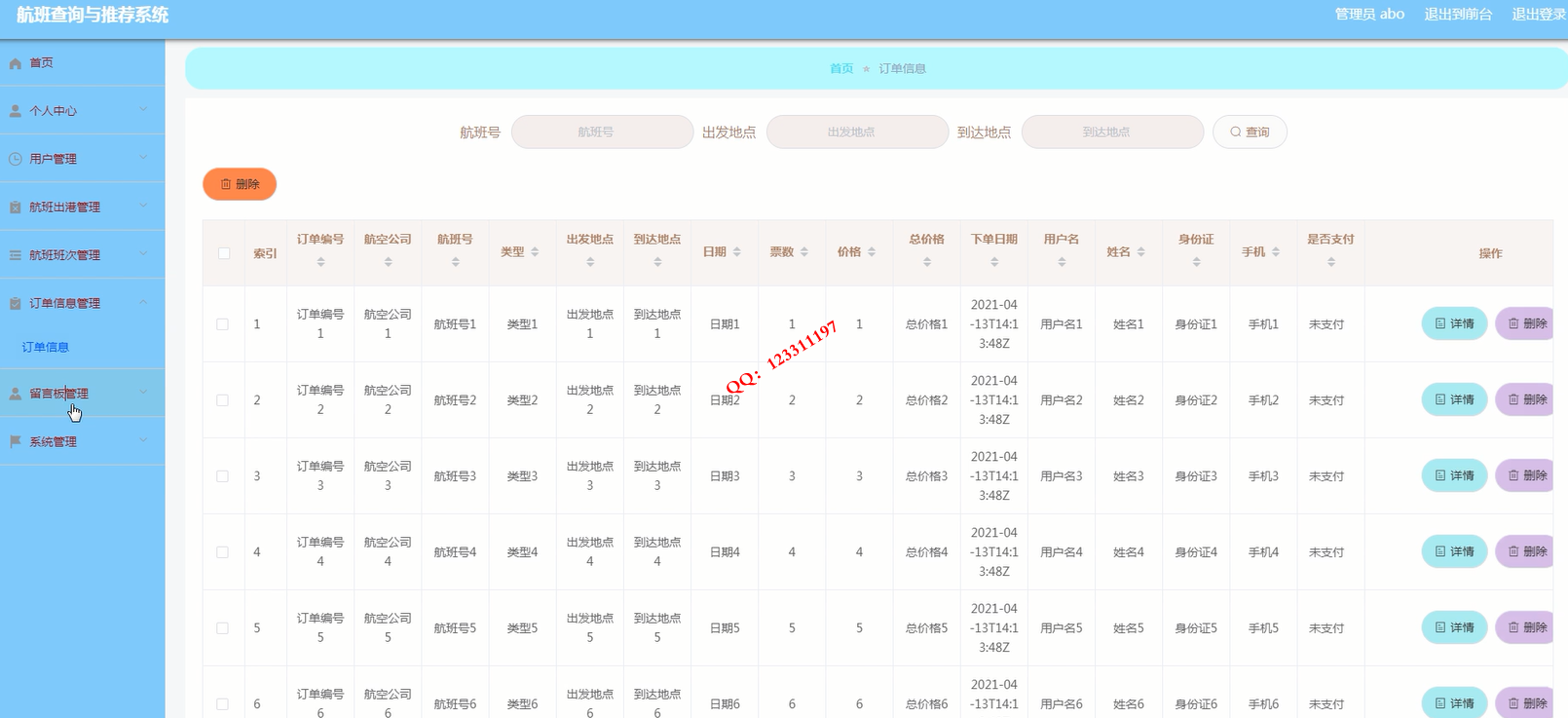Open the 航班班次管理 sidebar menu

(x=82, y=255)
